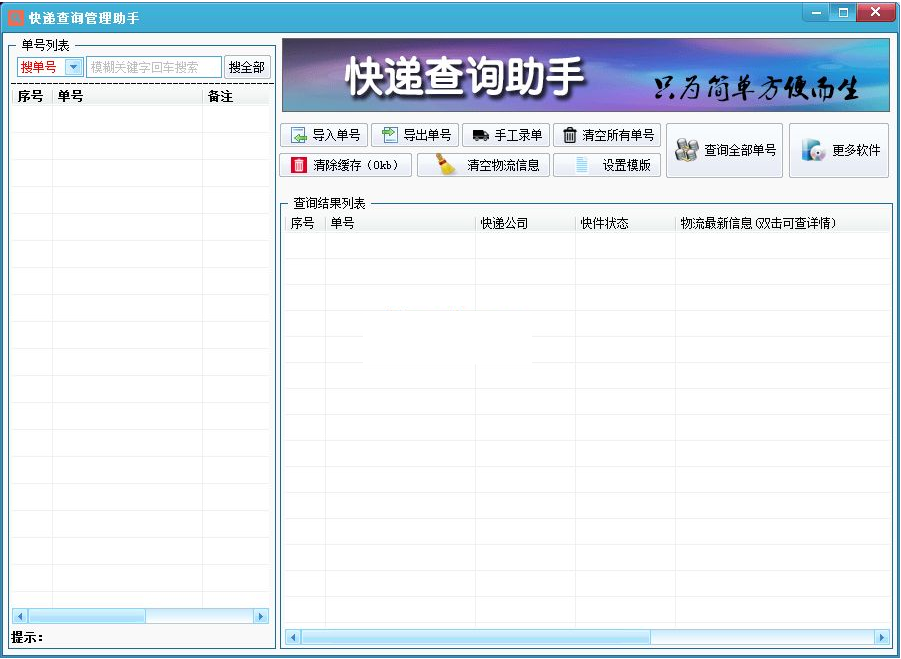Open 更多软件 more software
901x659 pixels.
[839, 151]
